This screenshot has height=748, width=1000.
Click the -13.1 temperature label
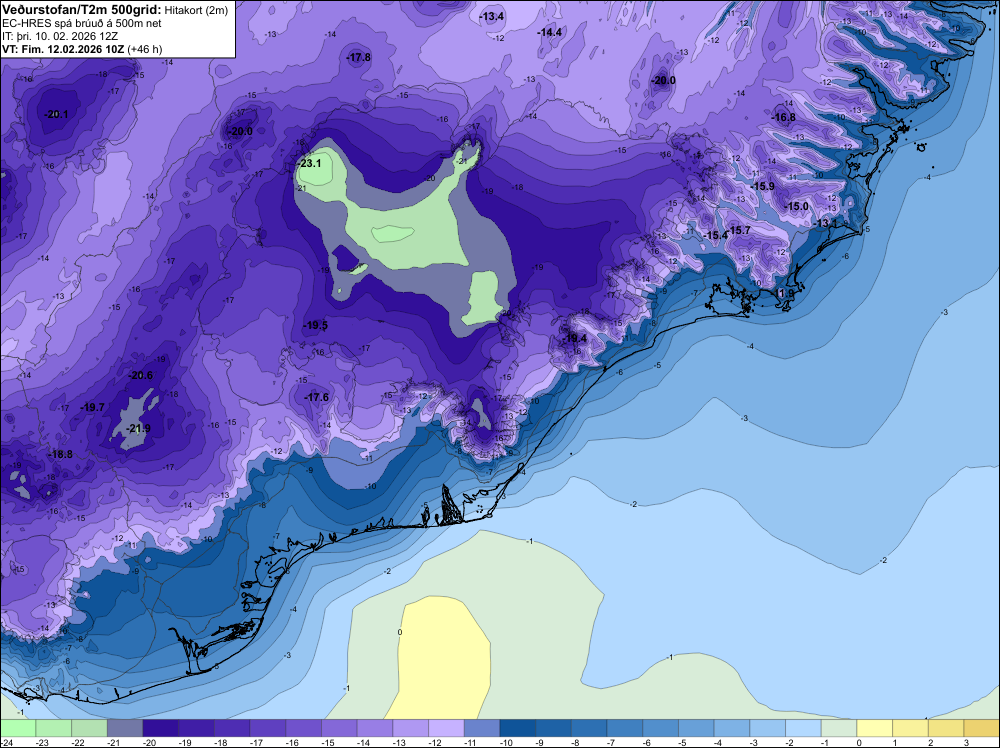click(827, 223)
